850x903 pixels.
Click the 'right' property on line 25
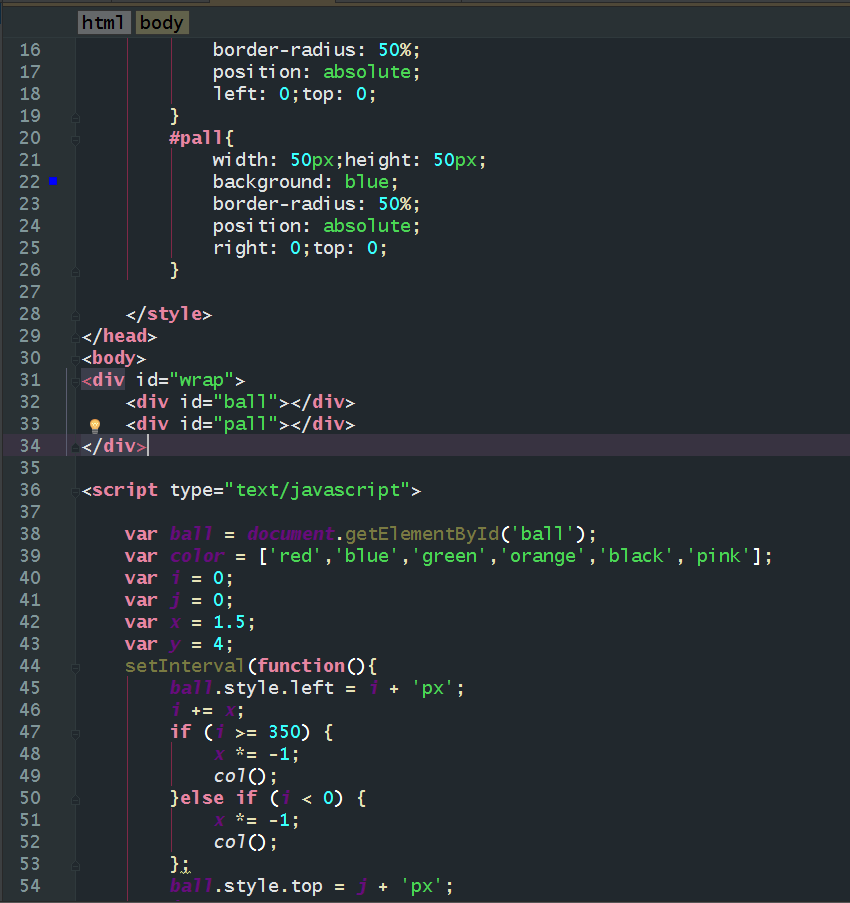(240, 248)
